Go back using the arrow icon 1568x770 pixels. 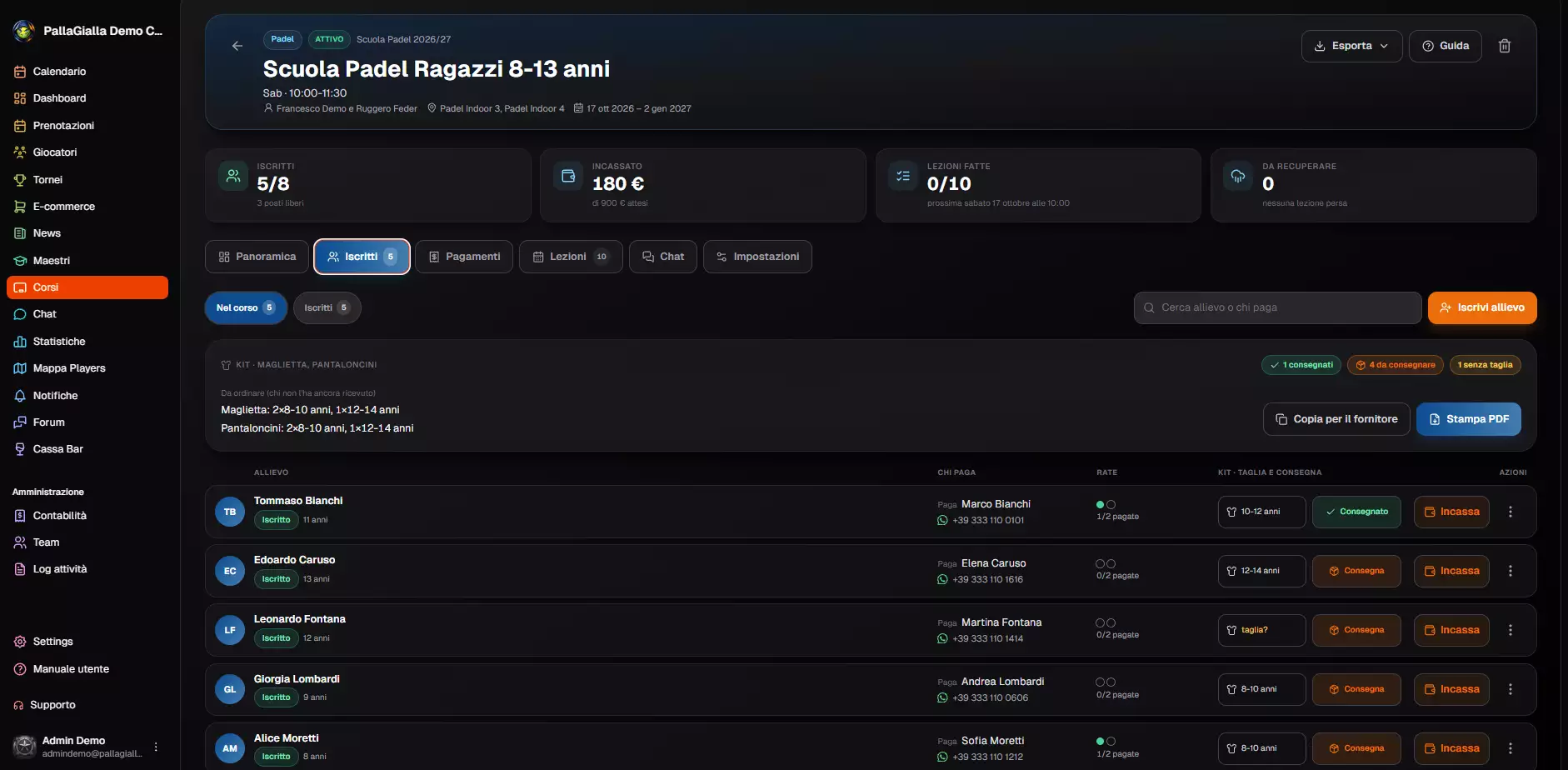[237, 46]
